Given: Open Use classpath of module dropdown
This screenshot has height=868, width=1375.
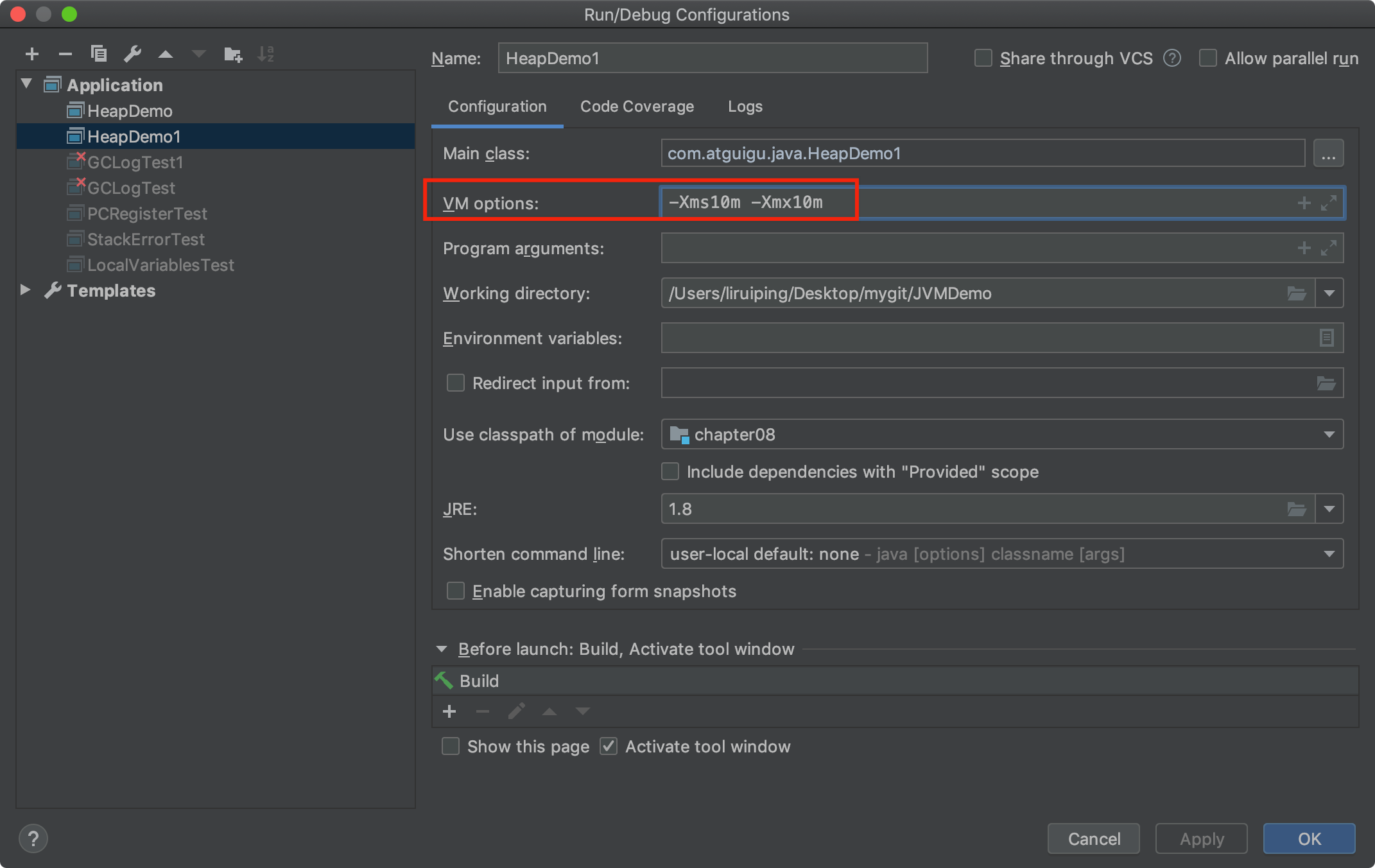Looking at the screenshot, I should (x=1329, y=435).
